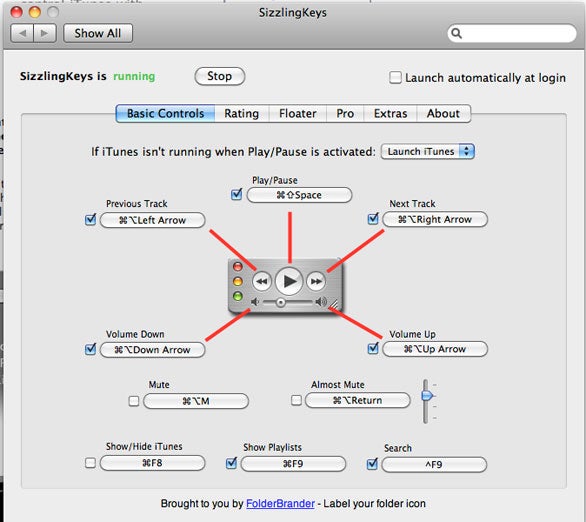The image size is (586, 522).
Task: Open the Launch iTunes dropdown
Action: coord(428,151)
